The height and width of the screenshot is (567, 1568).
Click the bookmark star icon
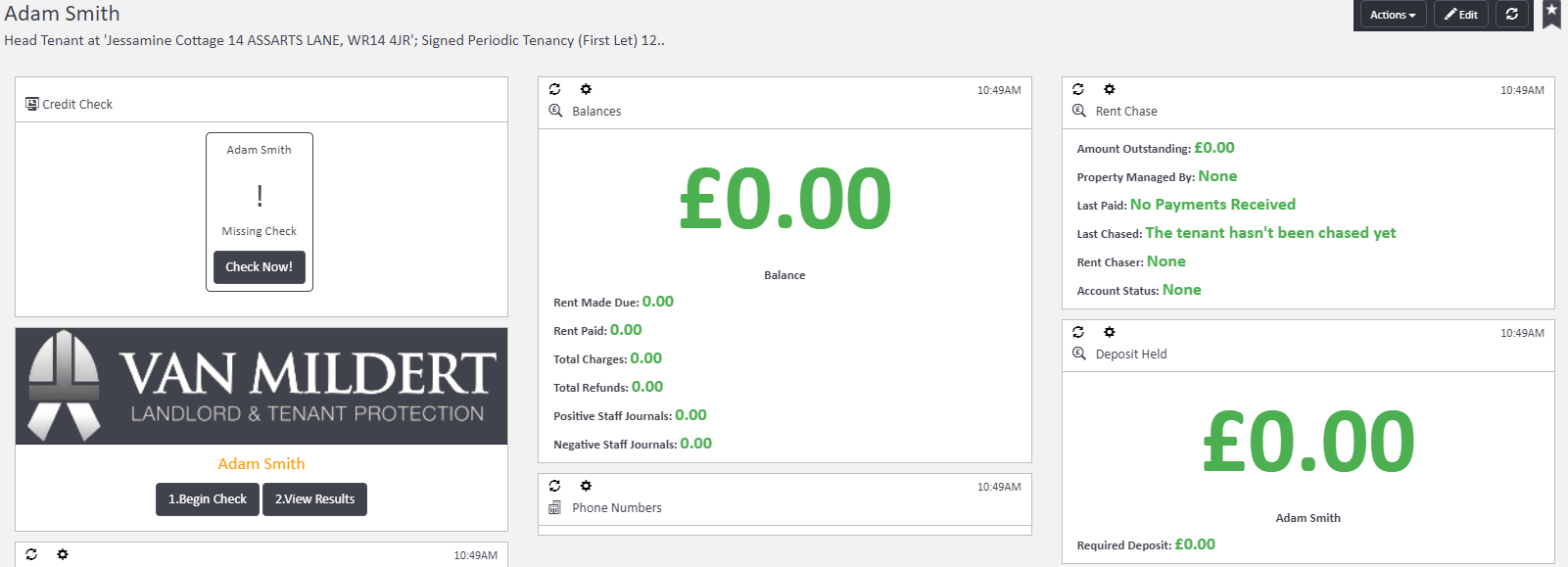click(x=1551, y=13)
